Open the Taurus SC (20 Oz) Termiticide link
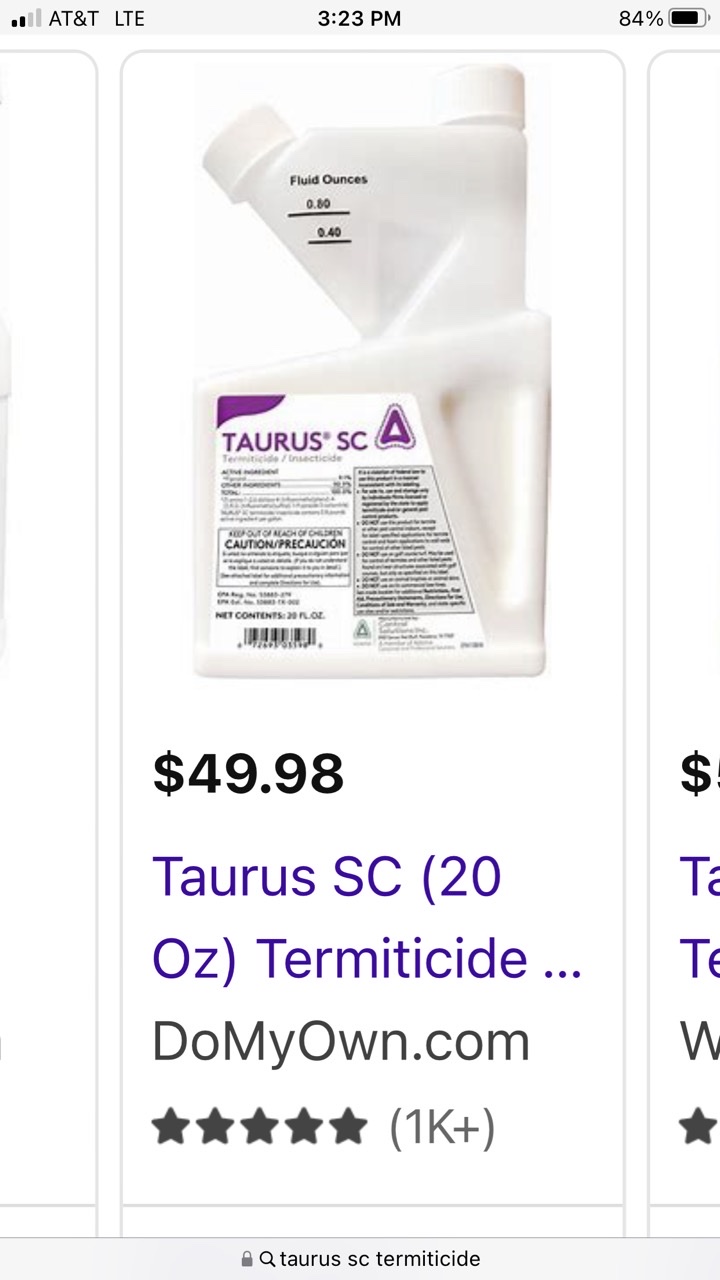720x1280 pixels. [x=367, y=917]
